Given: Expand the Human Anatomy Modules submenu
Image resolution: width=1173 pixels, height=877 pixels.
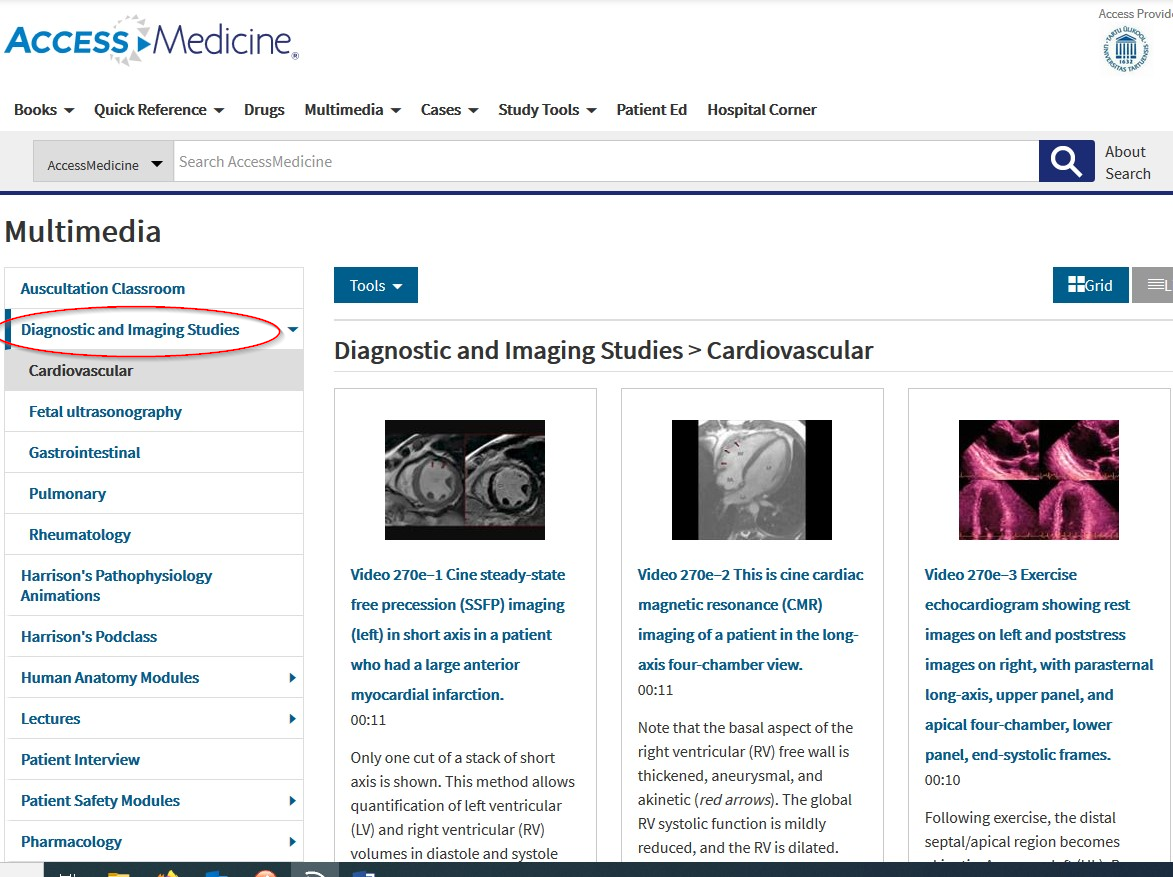Looking at the screenshot, I should pyautogui.click(x=292, y=677).
